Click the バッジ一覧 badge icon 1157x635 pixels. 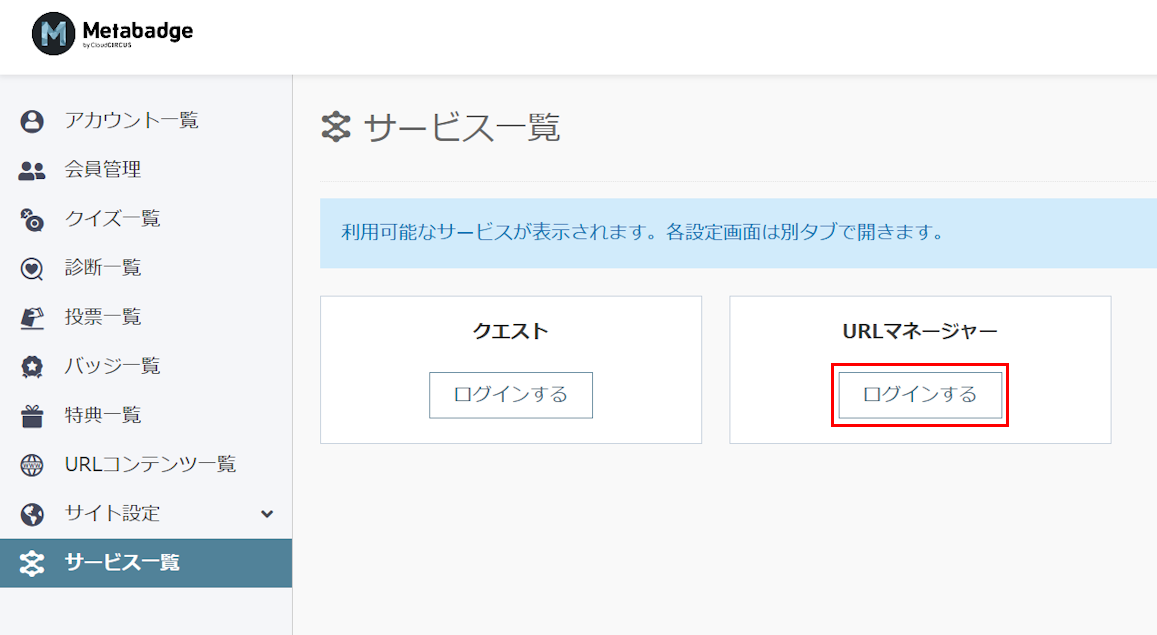[x=32, y=367]
